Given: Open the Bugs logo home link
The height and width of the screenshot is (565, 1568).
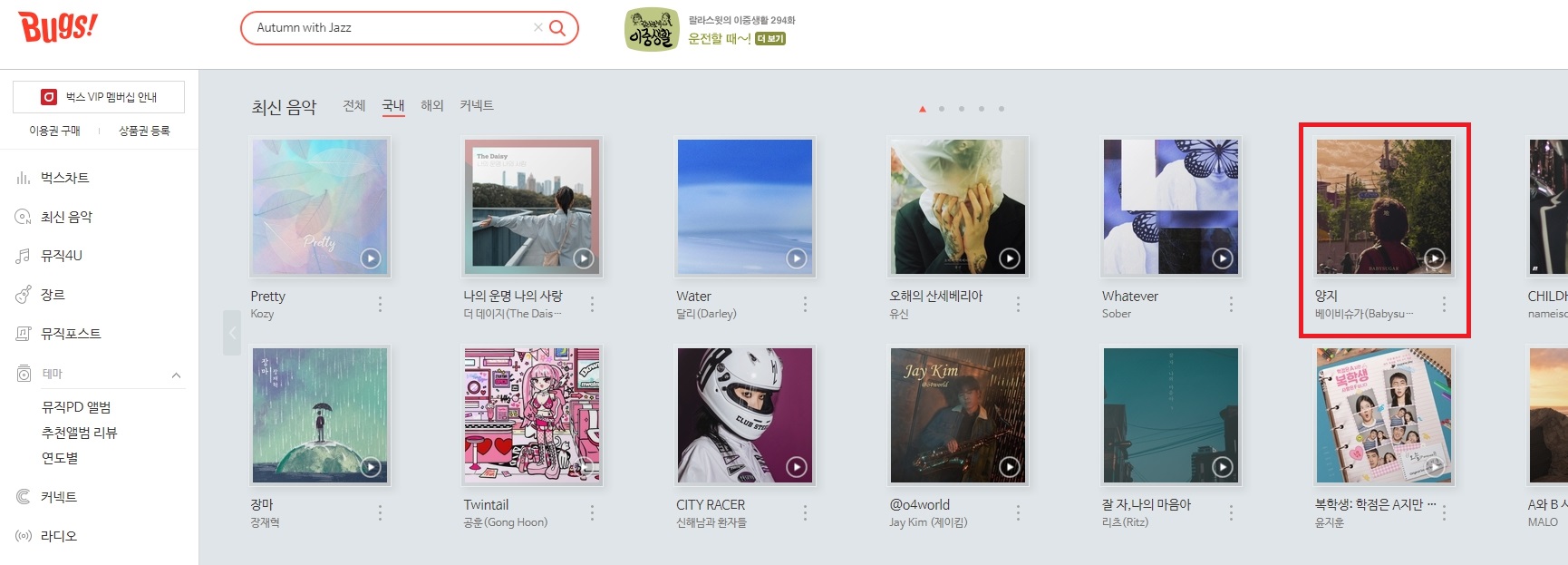Looking at the screenshot, I should coord(58,27).
